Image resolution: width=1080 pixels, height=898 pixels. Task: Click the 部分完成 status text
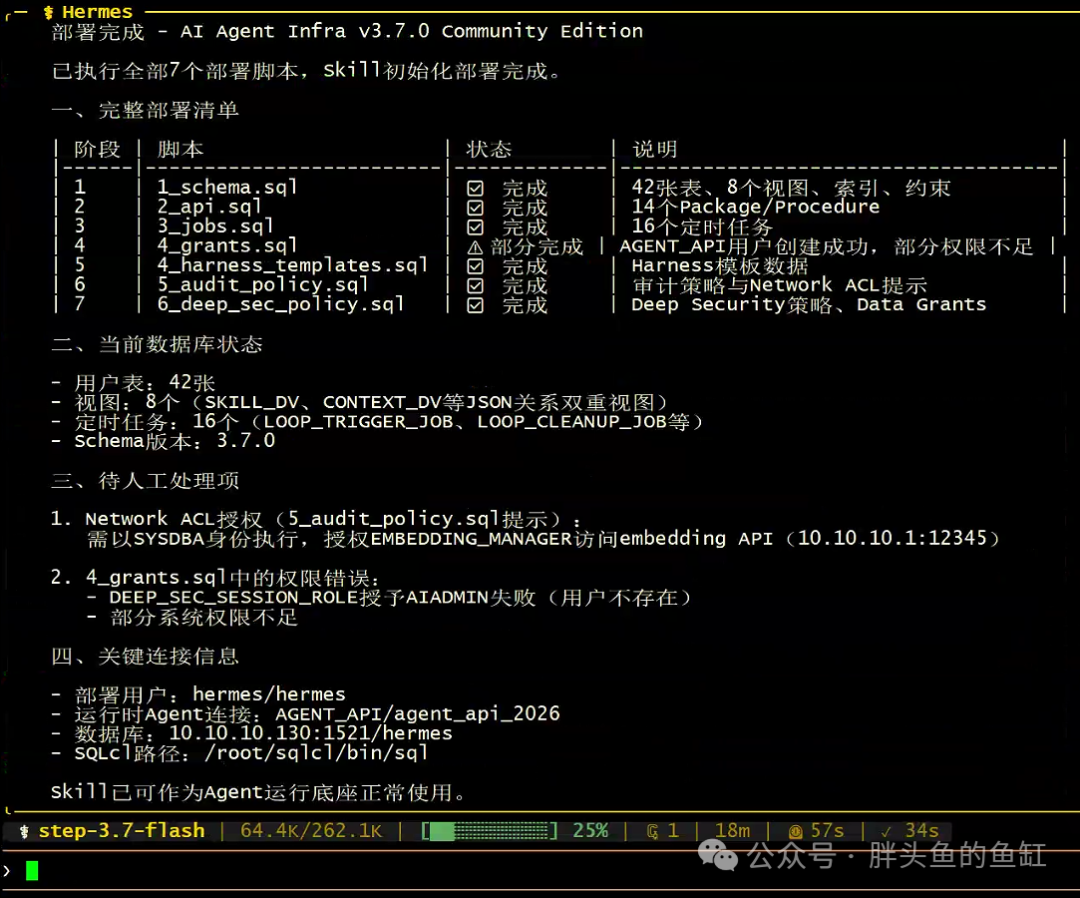pyautogui.click(x=537, y=247)
